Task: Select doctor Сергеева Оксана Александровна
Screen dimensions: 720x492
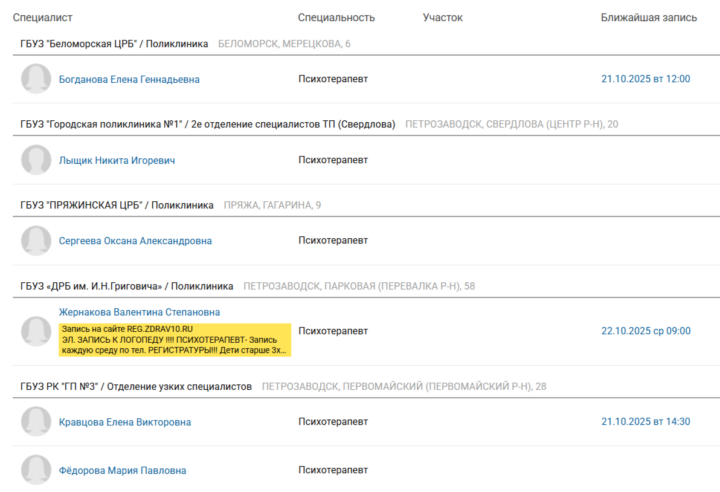Action: (135, 241)
